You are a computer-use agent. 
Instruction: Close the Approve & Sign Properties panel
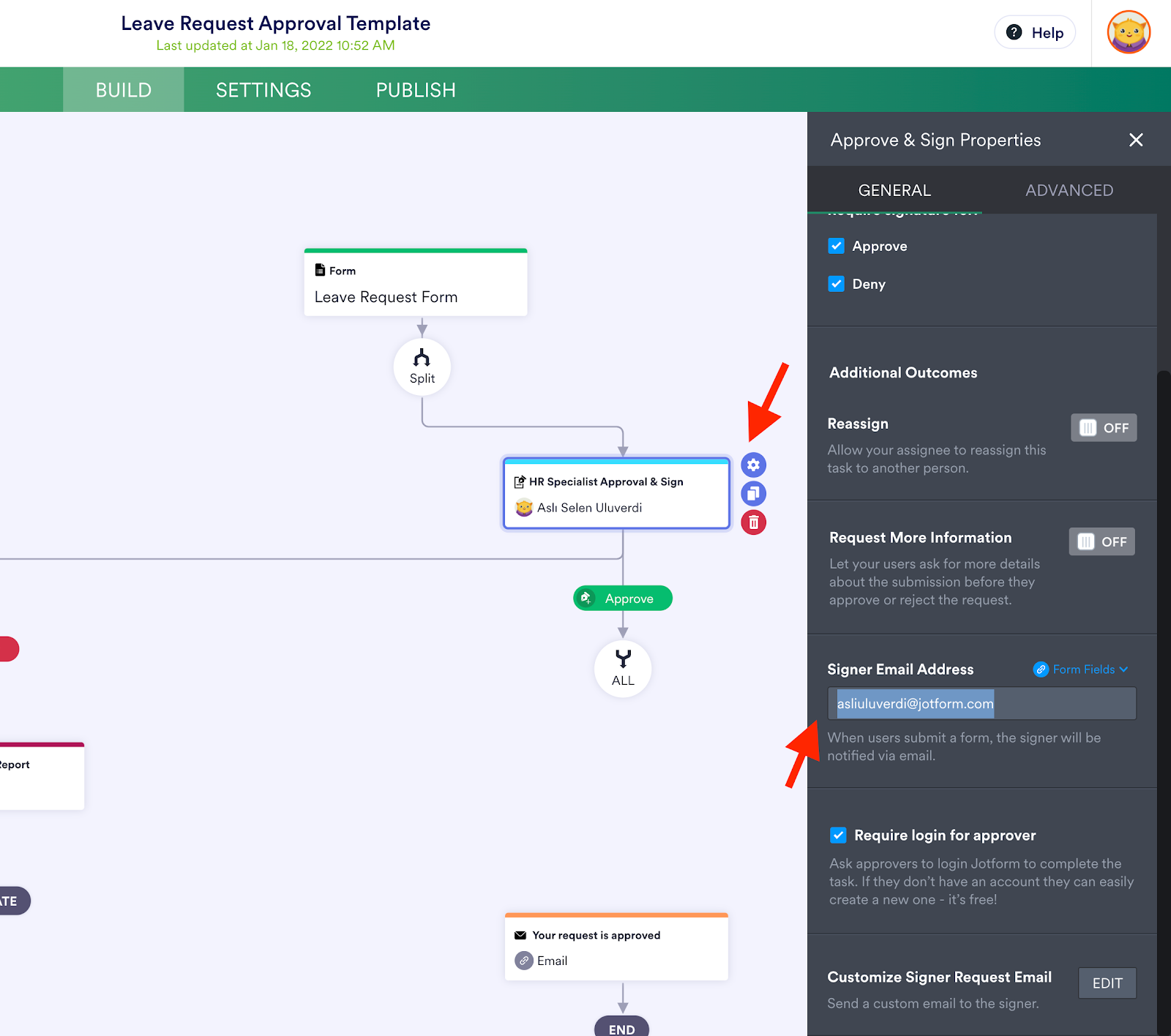tap(1135, 140)
